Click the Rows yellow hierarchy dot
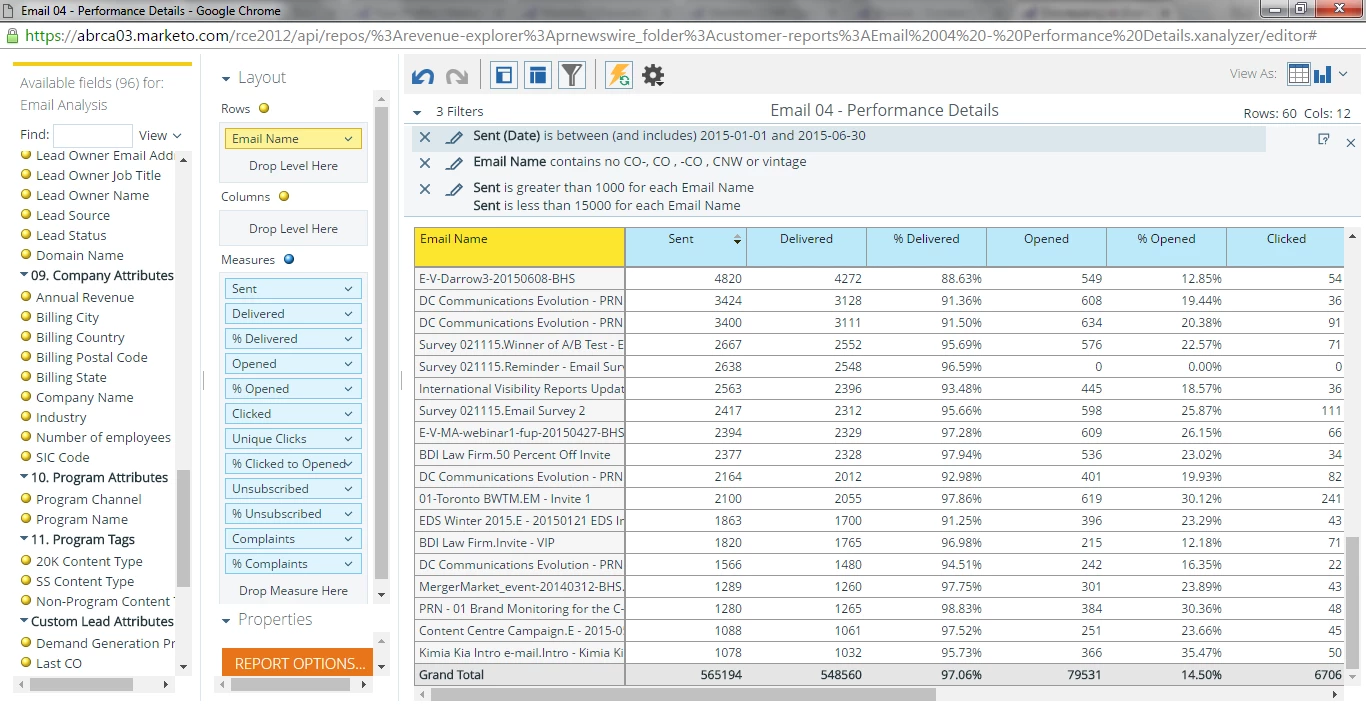This screenshot has height=706, width=1366. 264,109
